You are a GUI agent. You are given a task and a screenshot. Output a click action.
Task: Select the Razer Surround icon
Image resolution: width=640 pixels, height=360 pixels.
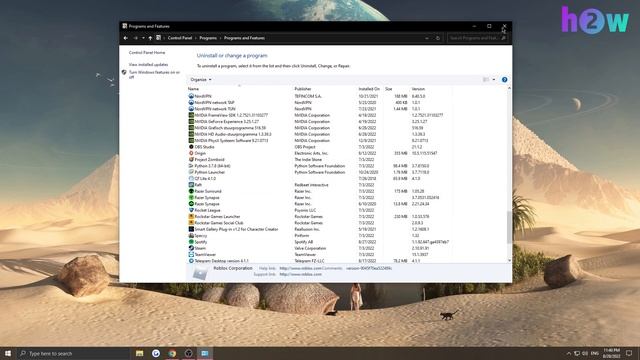point(191,191)
